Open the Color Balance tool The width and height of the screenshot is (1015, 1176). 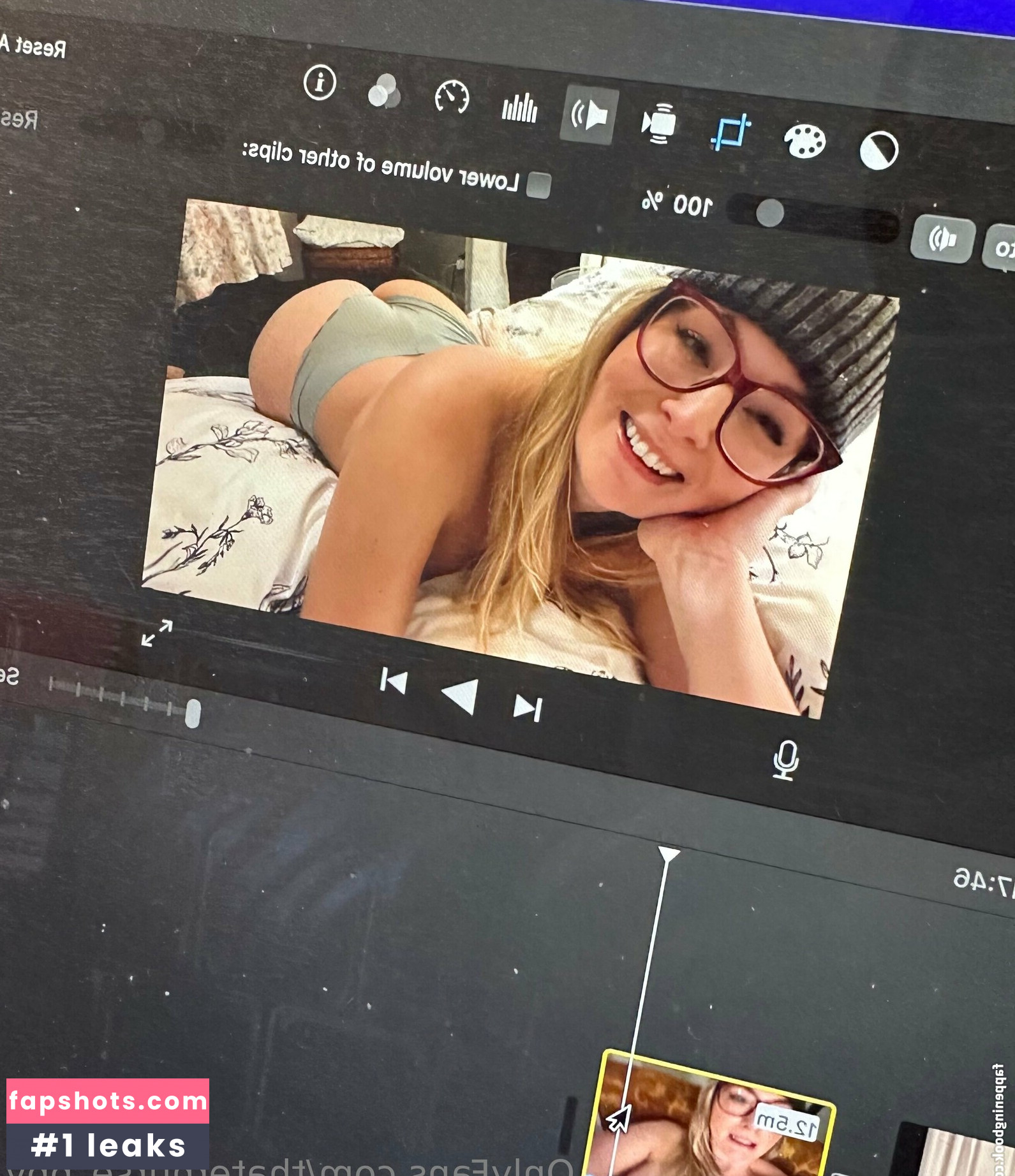coord(878,151)
